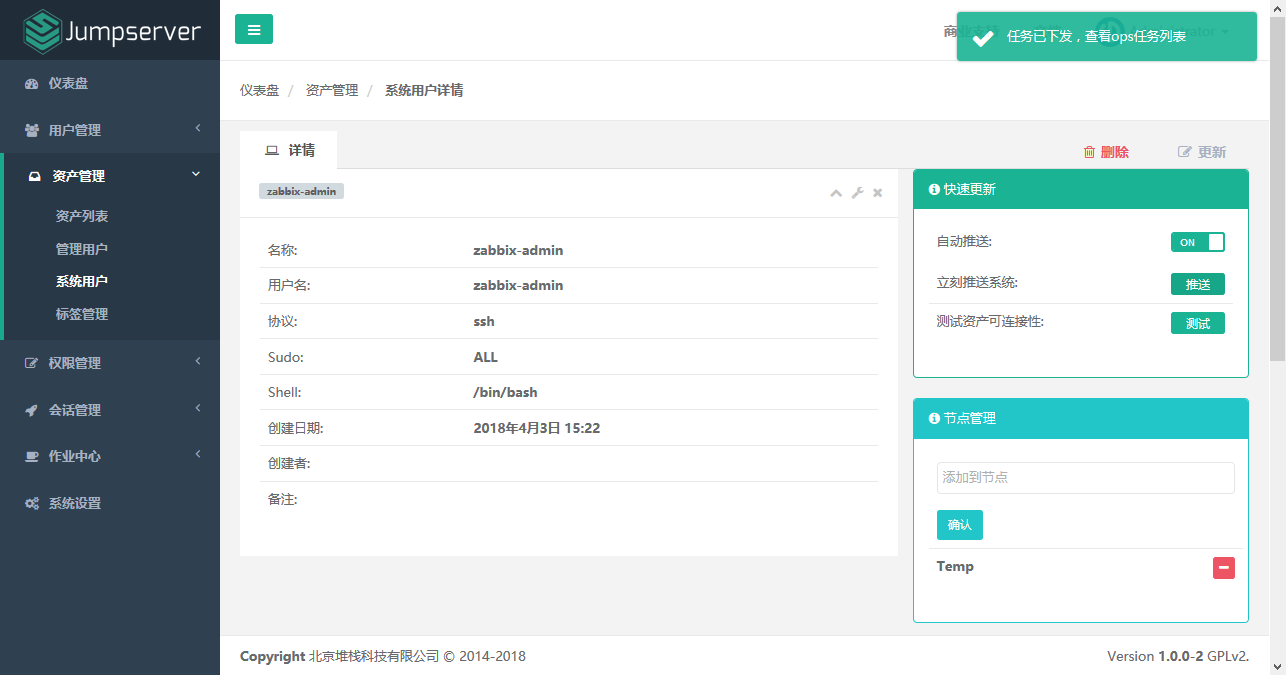Click the Jumpserver logo
The image size is (1286, 675).
(111, 30)
